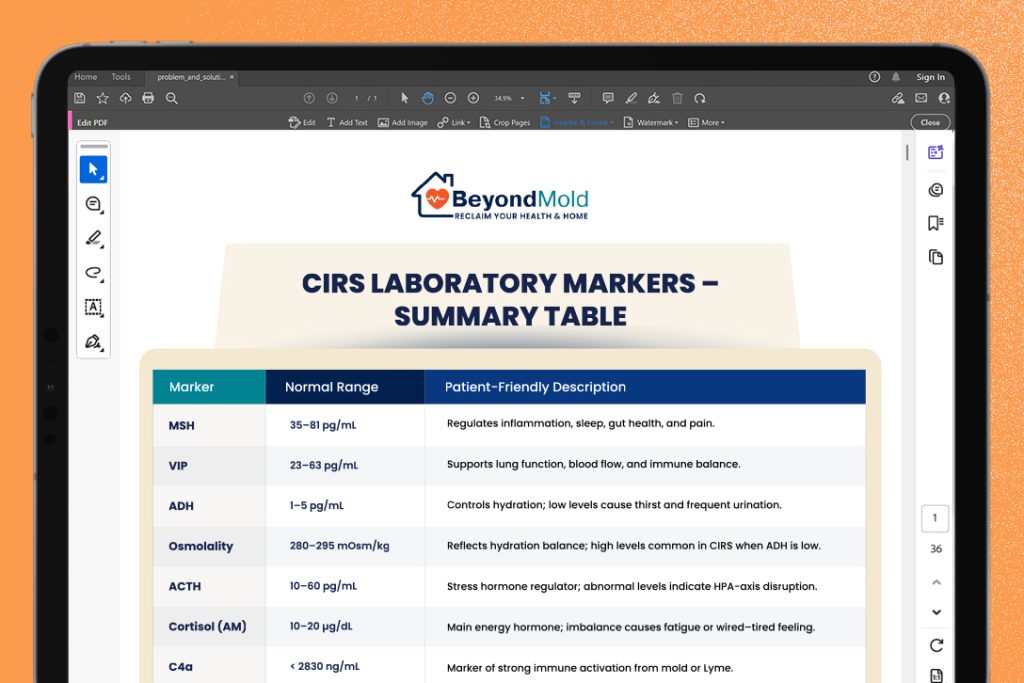Open the Help question mark icon
The width and height of the screenshot is (1024, 683).
click(x=874, y=76)
